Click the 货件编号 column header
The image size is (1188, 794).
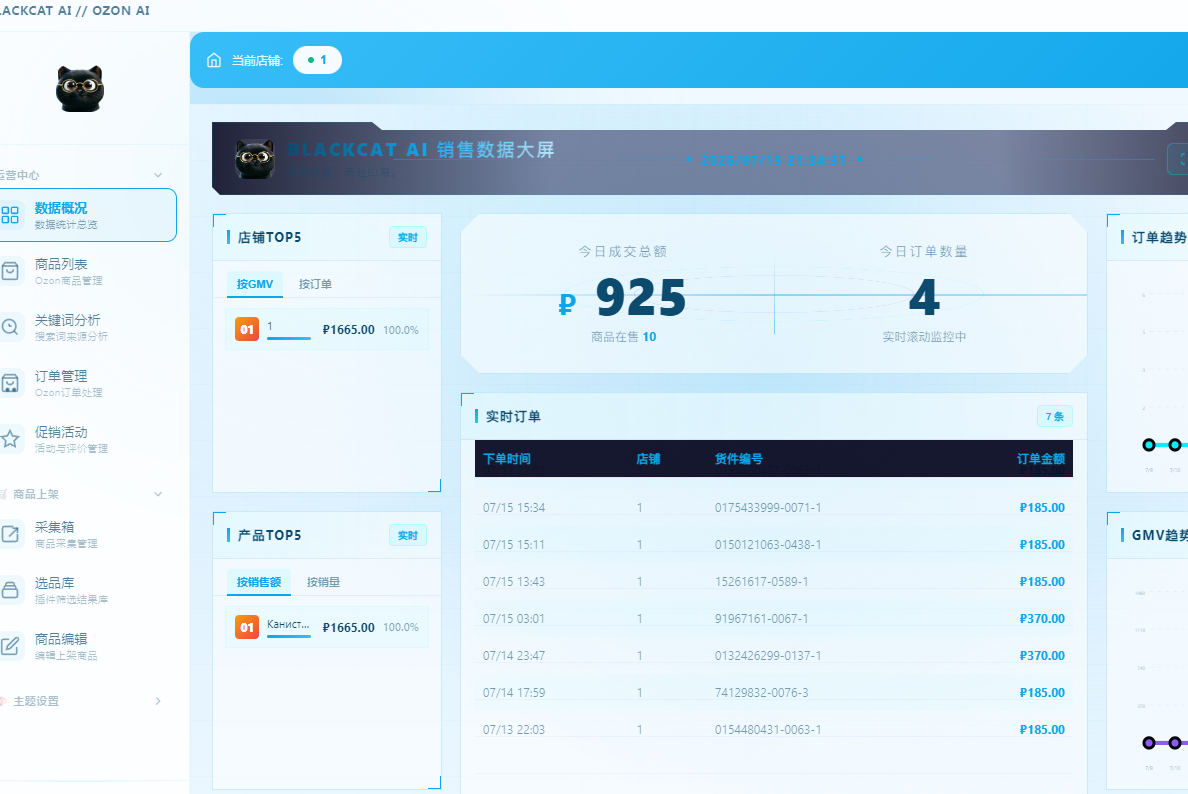[739, 458]
